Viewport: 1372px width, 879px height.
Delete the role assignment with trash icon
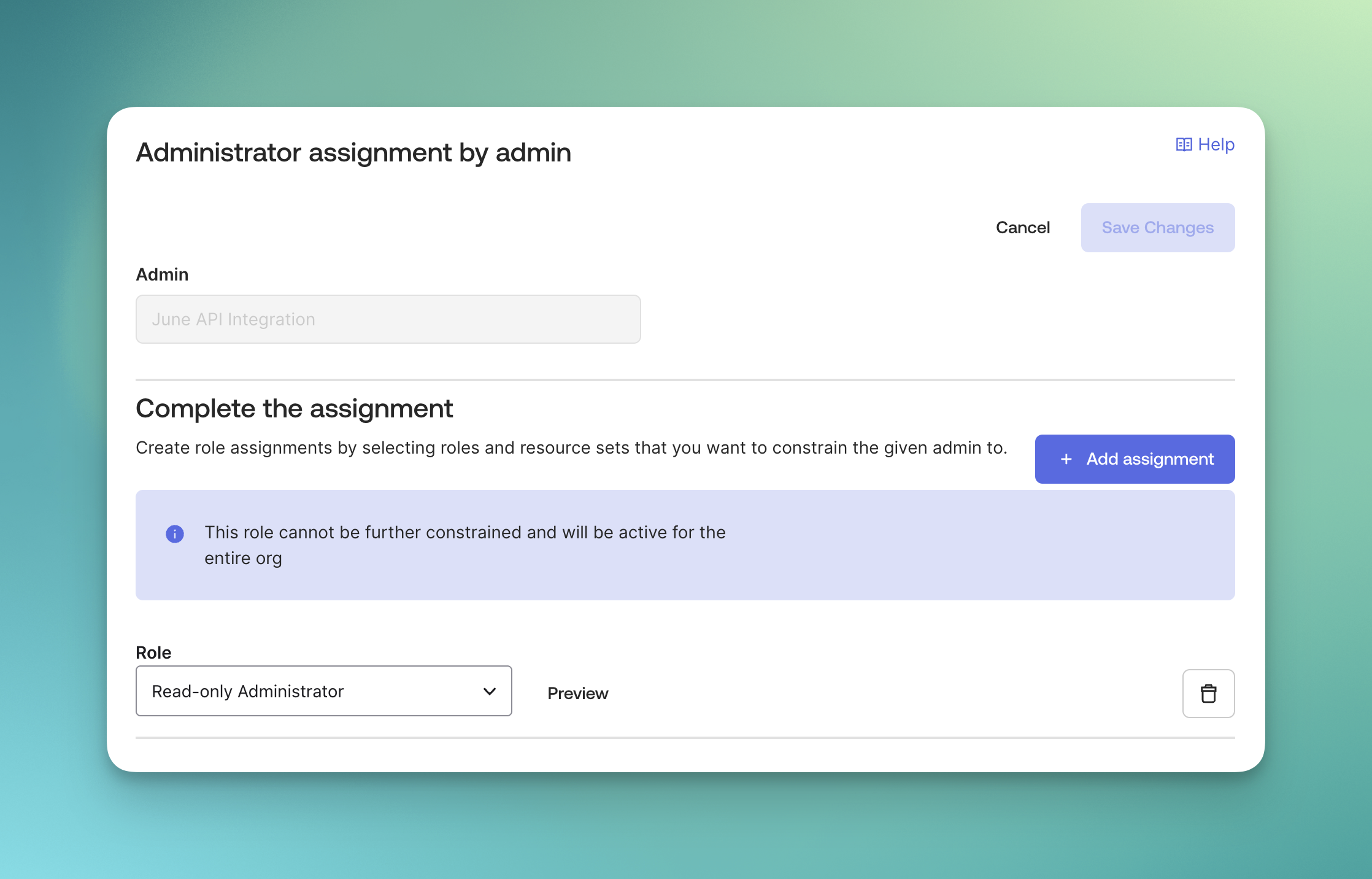[x=1208, y=694]
